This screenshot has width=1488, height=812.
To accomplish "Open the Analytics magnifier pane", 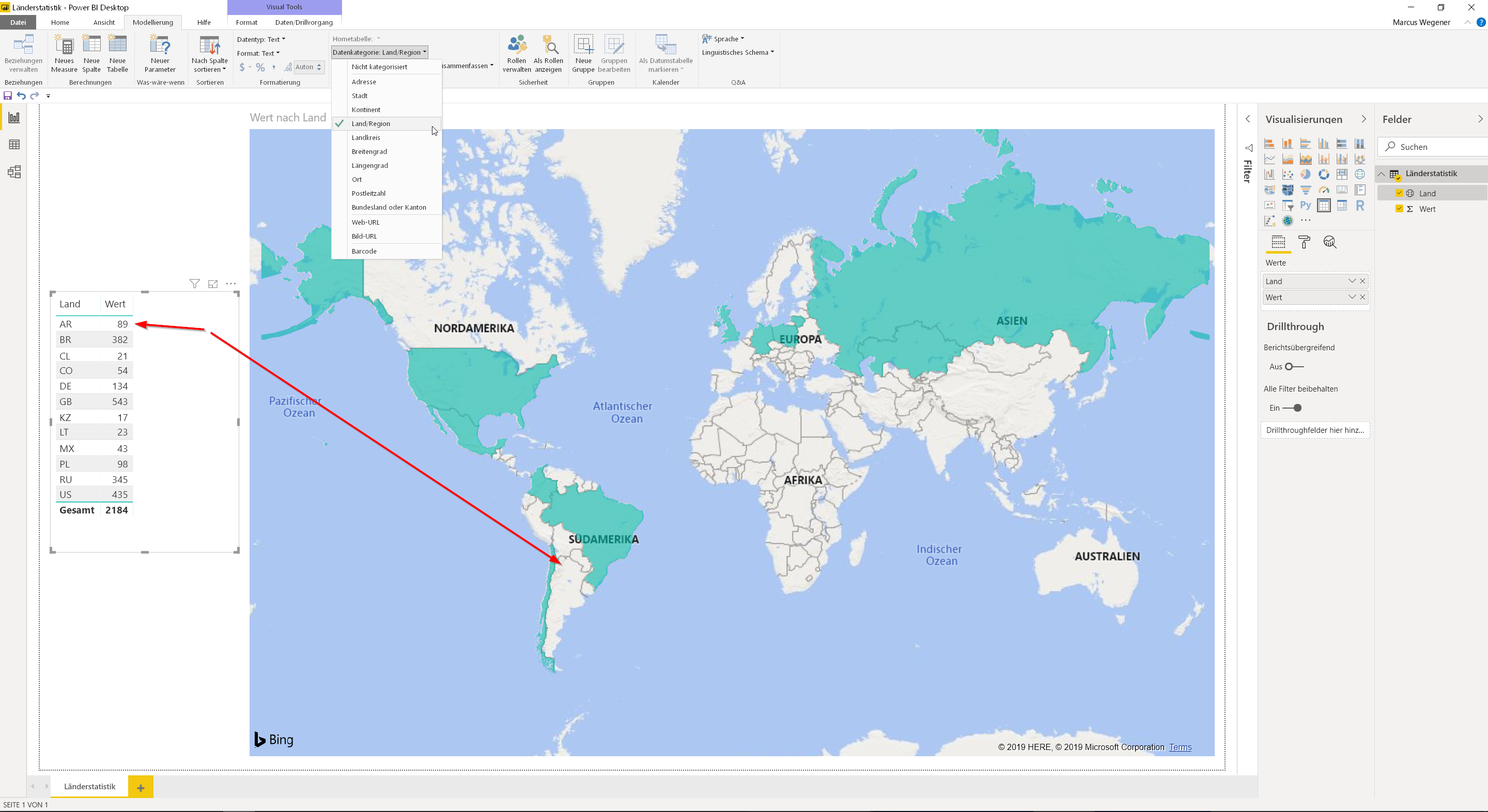I will [1330, 242].
